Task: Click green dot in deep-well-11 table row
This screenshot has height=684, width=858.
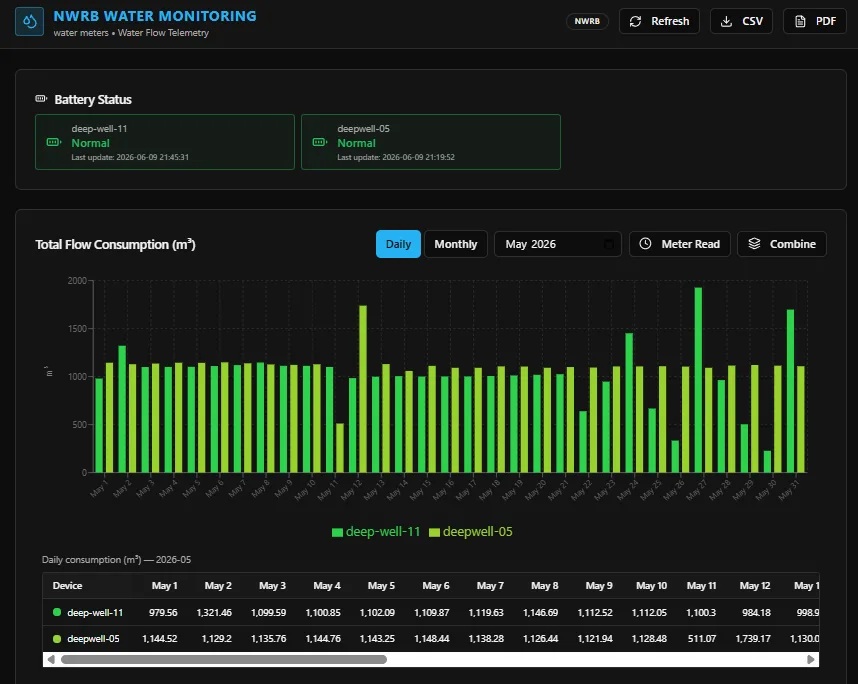Action: [57, 612]
